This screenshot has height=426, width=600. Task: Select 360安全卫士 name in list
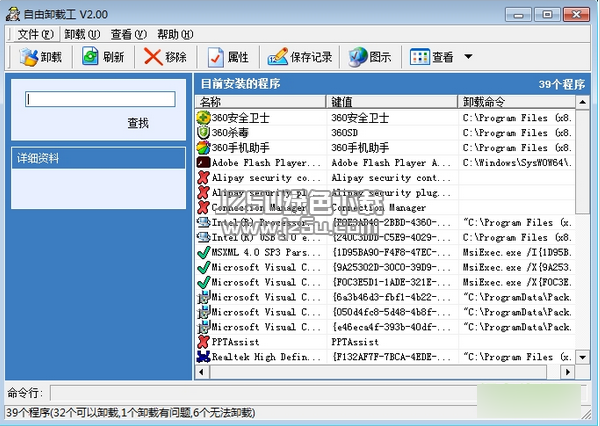[241, 118]
